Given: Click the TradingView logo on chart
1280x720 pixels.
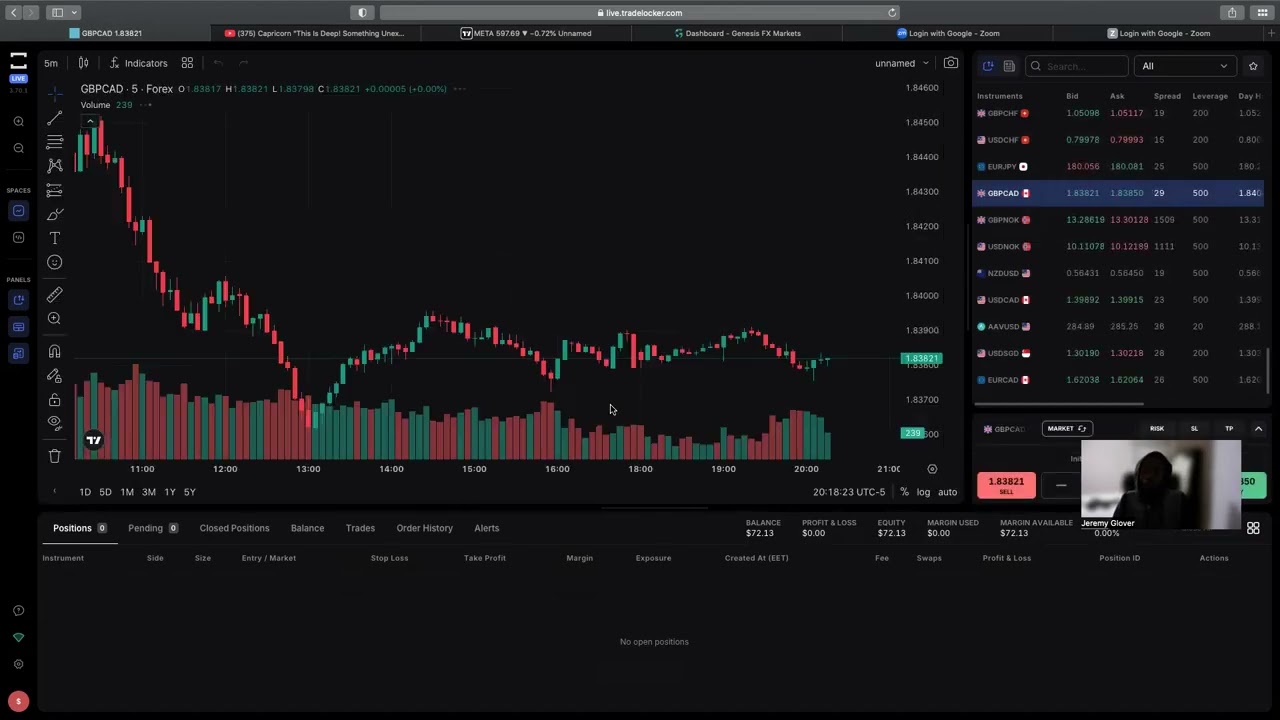Looking at the screenshot, I should click(93, 440).
